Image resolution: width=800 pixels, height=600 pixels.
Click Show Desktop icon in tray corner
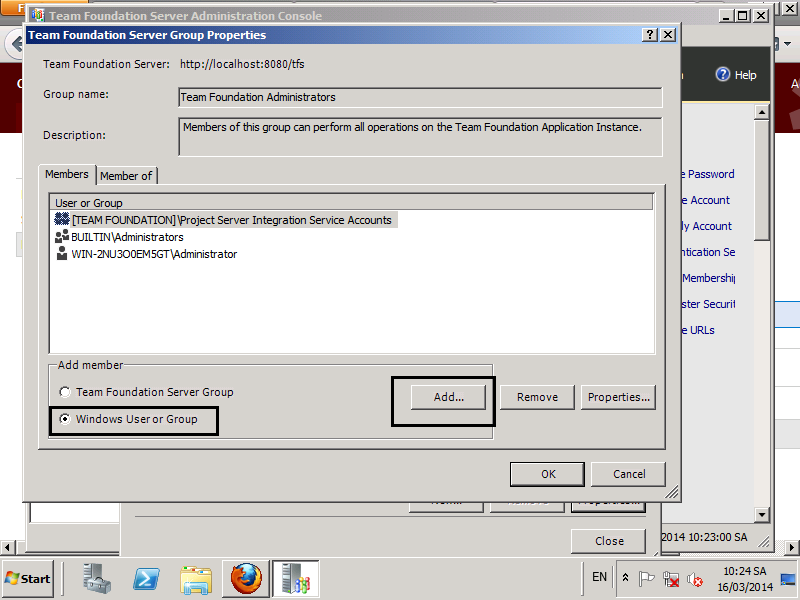click(x=788, y=579)
